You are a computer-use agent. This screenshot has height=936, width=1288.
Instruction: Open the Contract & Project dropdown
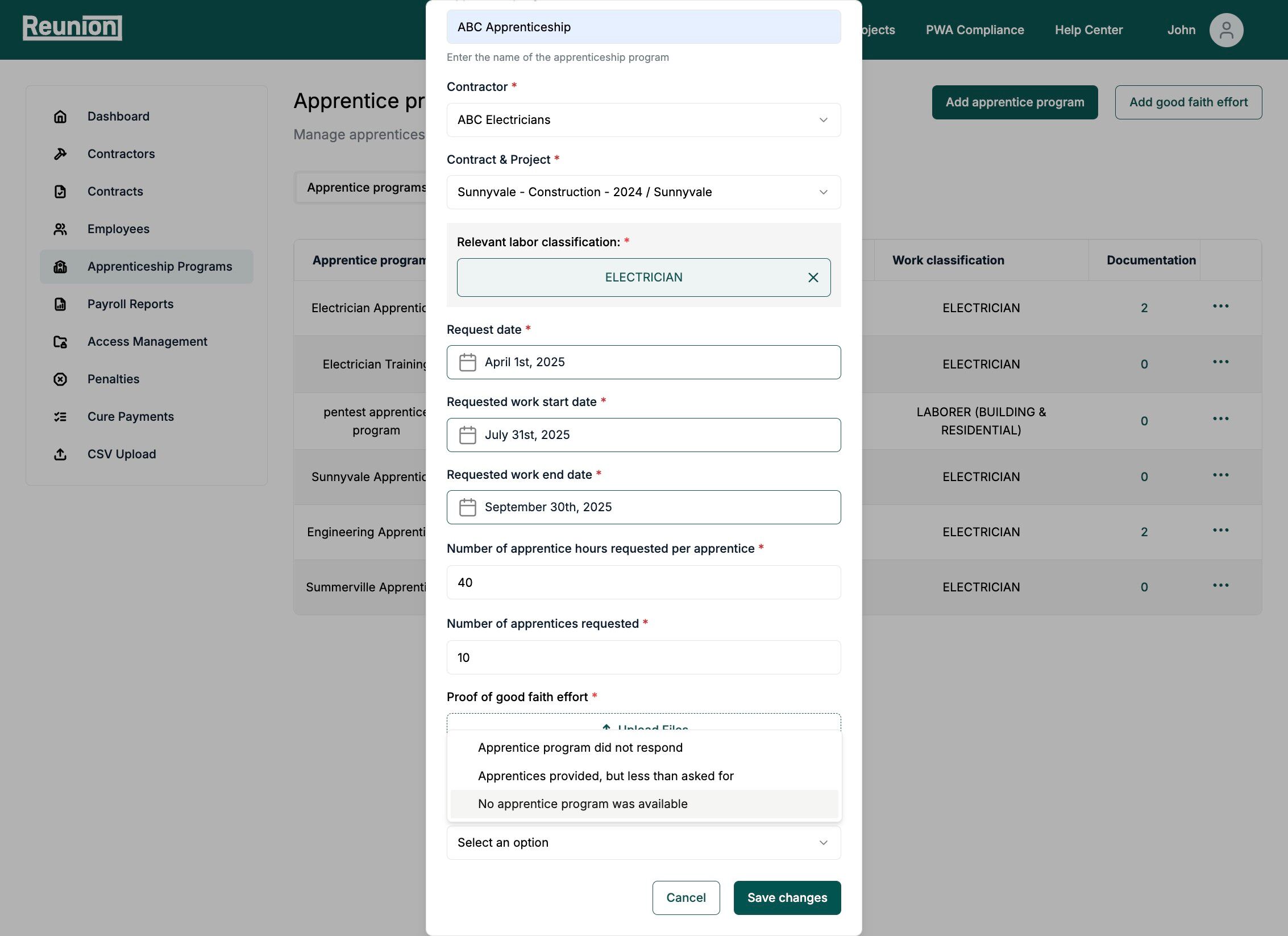click(x=643, y=192)
